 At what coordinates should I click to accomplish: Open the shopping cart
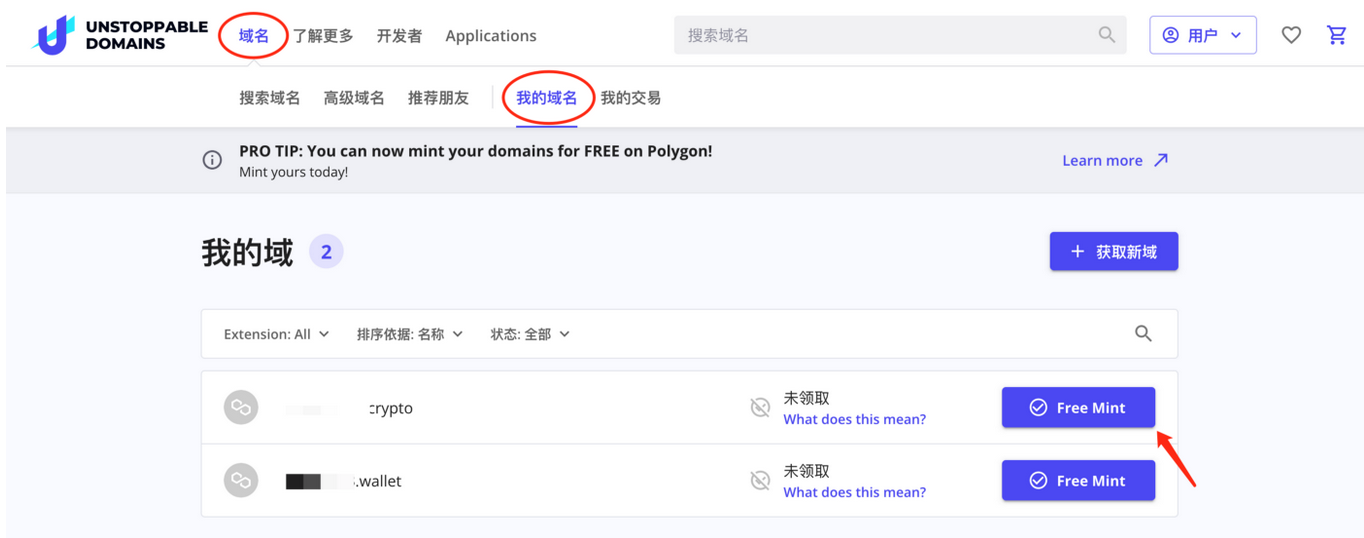coord(1336,35)
